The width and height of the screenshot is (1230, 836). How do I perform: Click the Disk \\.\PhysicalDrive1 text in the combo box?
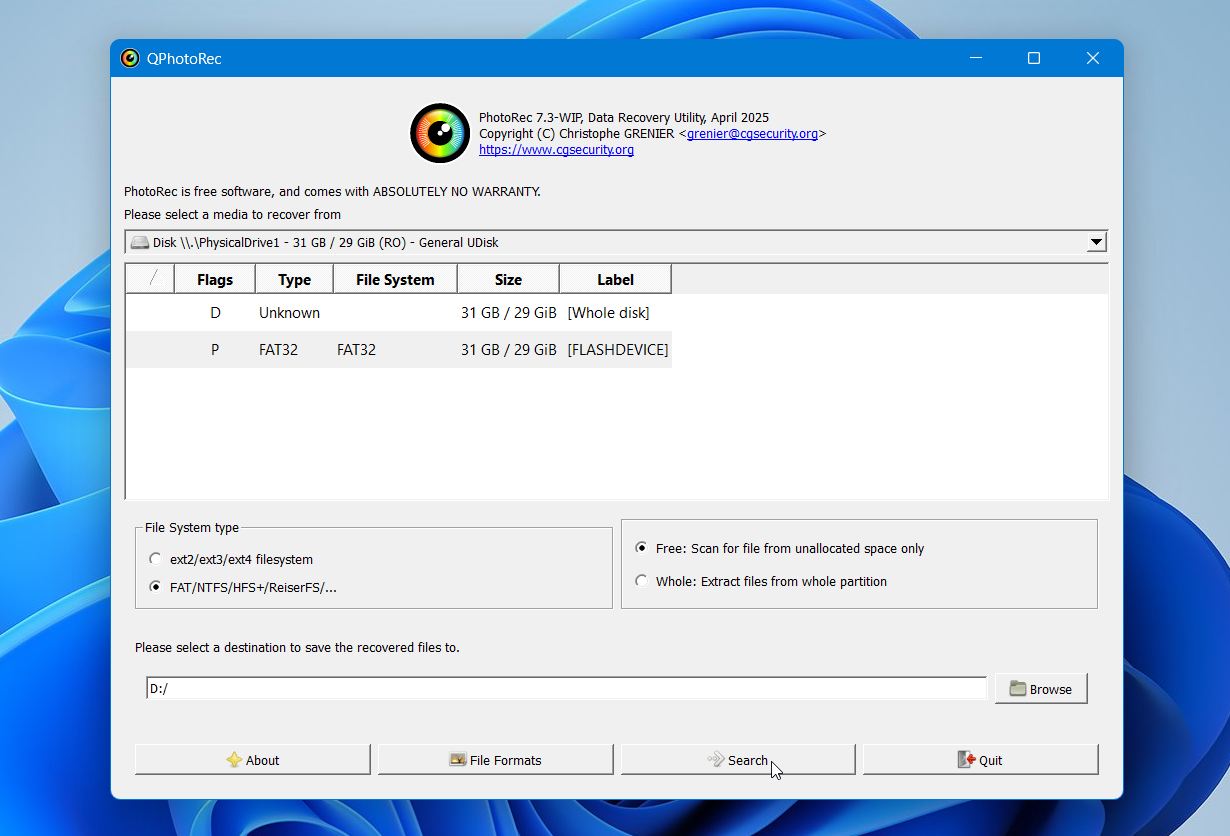coord(326,242)
